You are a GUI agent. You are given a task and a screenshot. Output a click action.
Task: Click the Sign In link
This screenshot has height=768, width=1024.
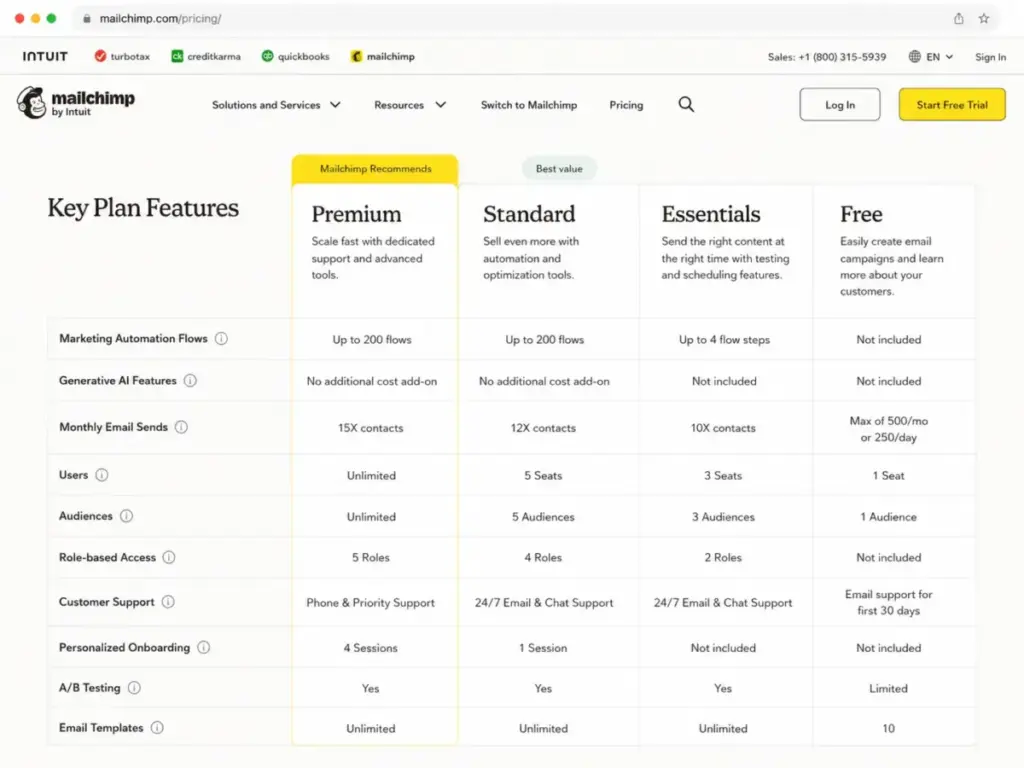(x=990, y=57)
